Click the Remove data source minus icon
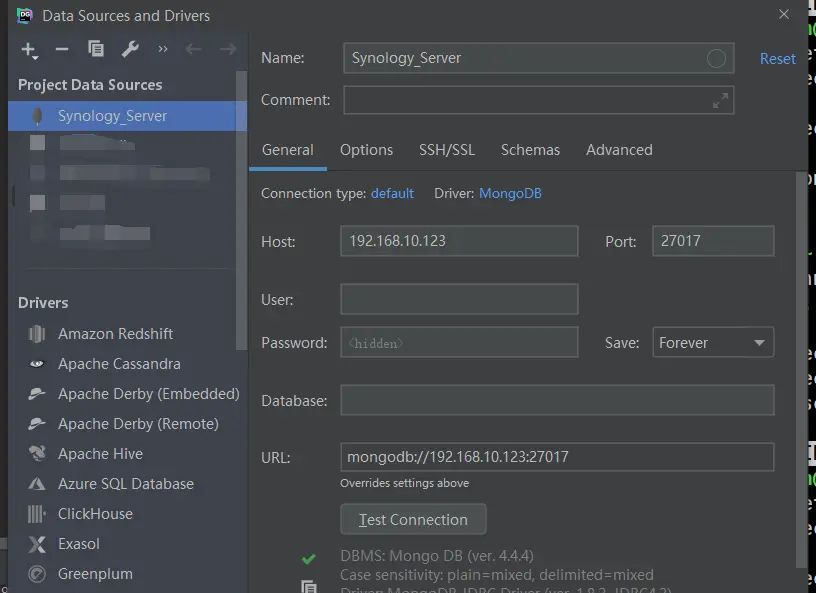 point(62,49)
